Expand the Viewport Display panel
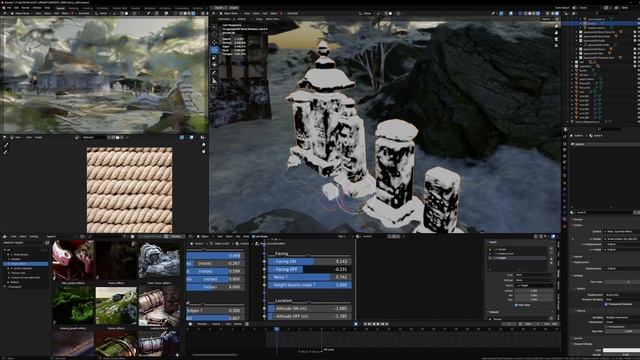The height and width of the screenshot is (360, 640). tap(582, 344)
